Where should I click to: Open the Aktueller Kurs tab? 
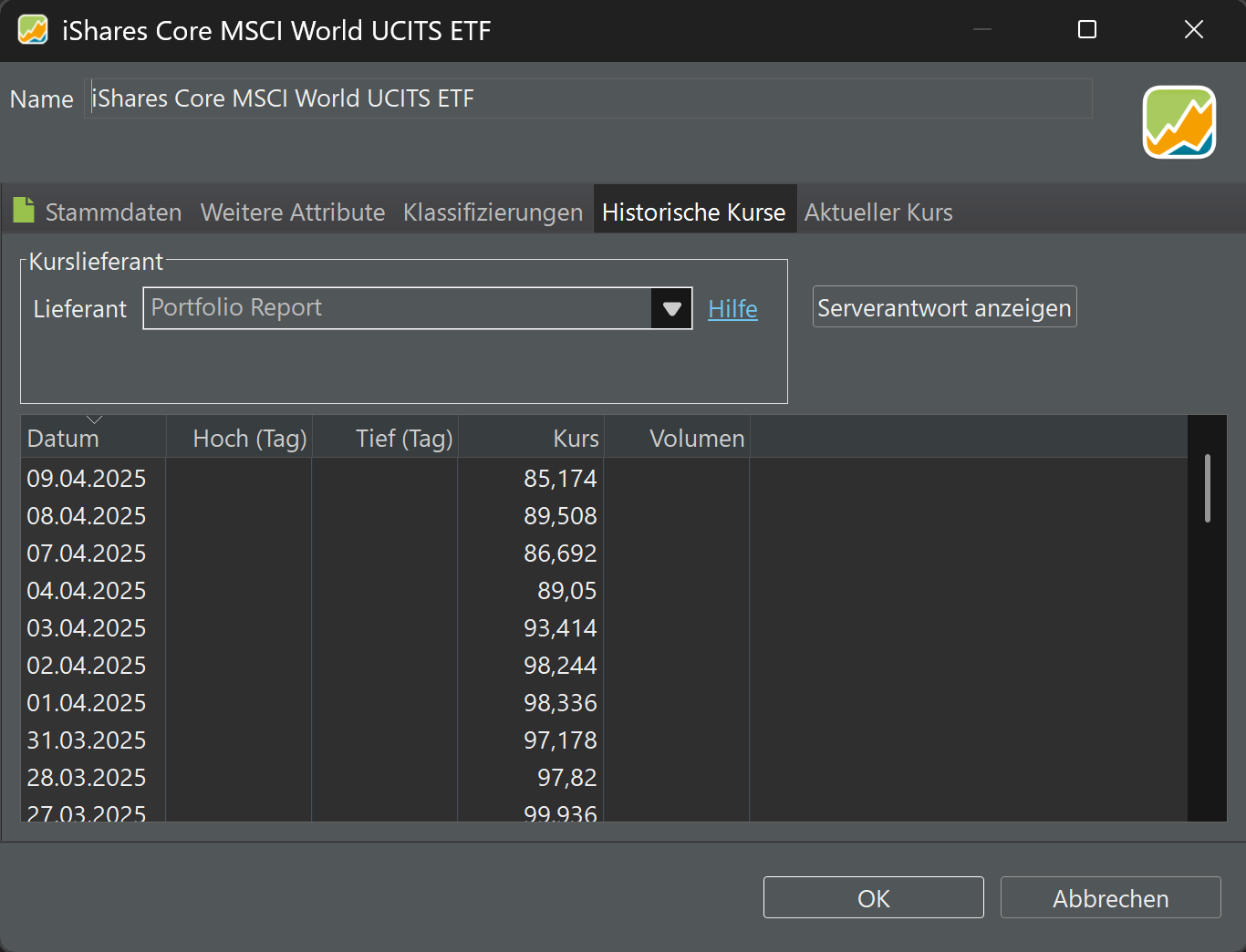(x=878, y=212)
